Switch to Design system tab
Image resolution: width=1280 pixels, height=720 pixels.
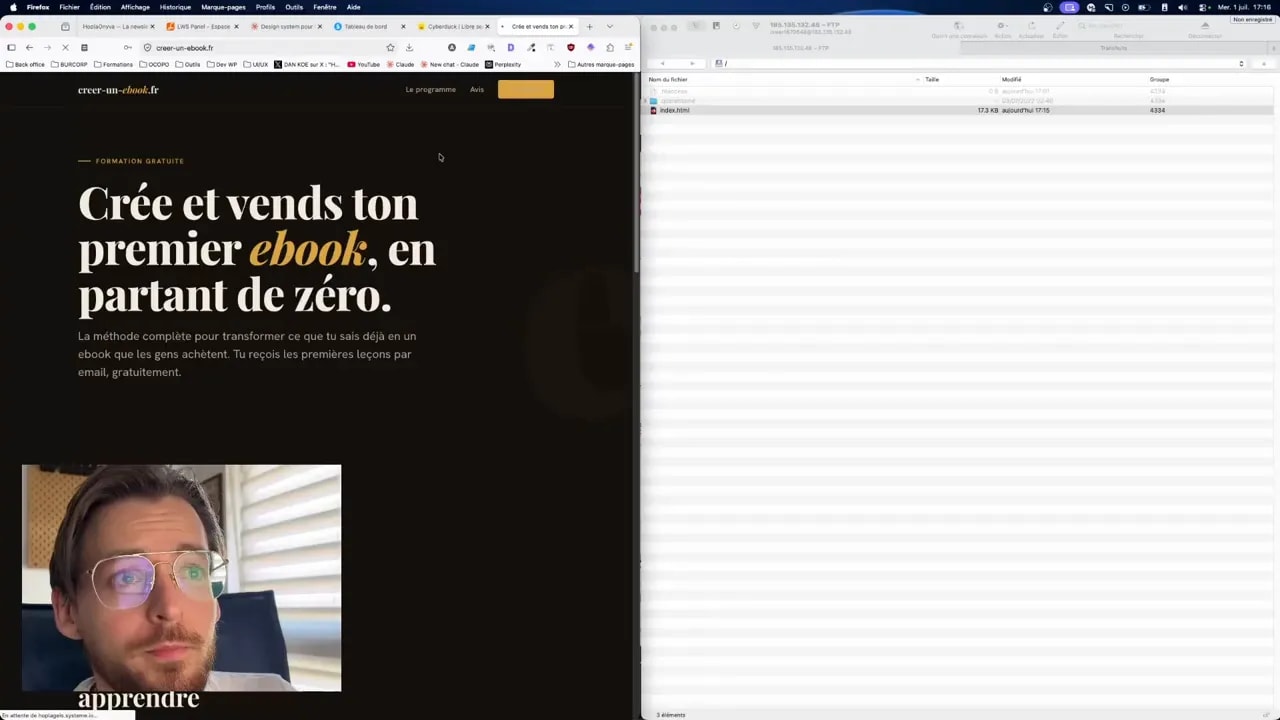(284, 26)
